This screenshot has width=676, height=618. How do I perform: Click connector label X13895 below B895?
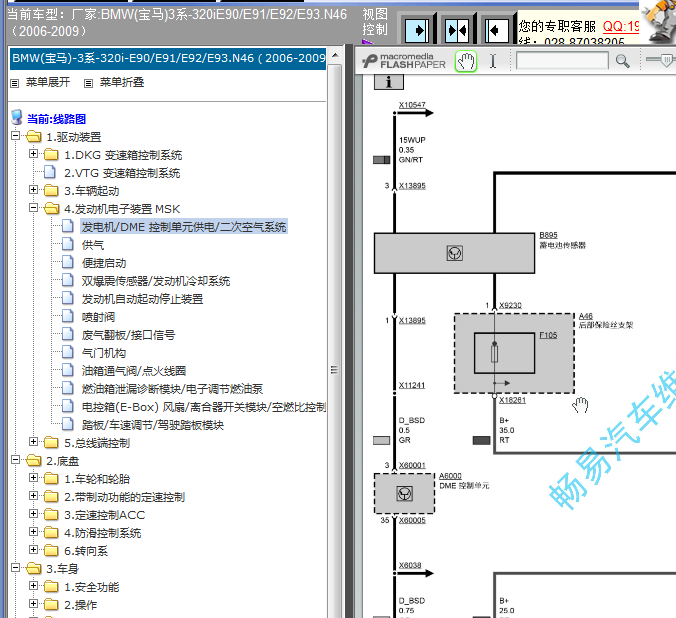[x=412, y=320]
